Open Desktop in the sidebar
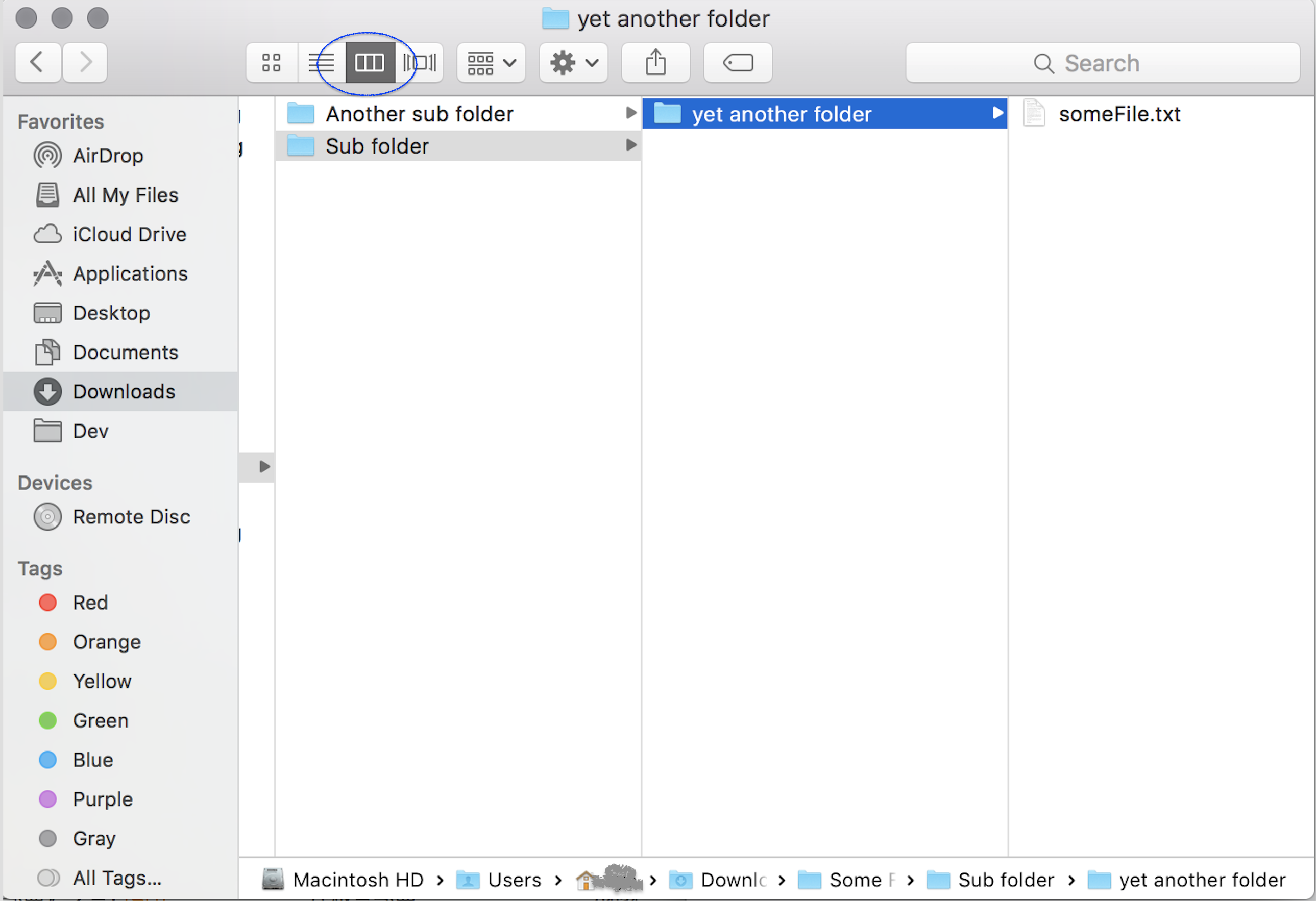Viewport: 1316px width, 901px height. [120, 313]
